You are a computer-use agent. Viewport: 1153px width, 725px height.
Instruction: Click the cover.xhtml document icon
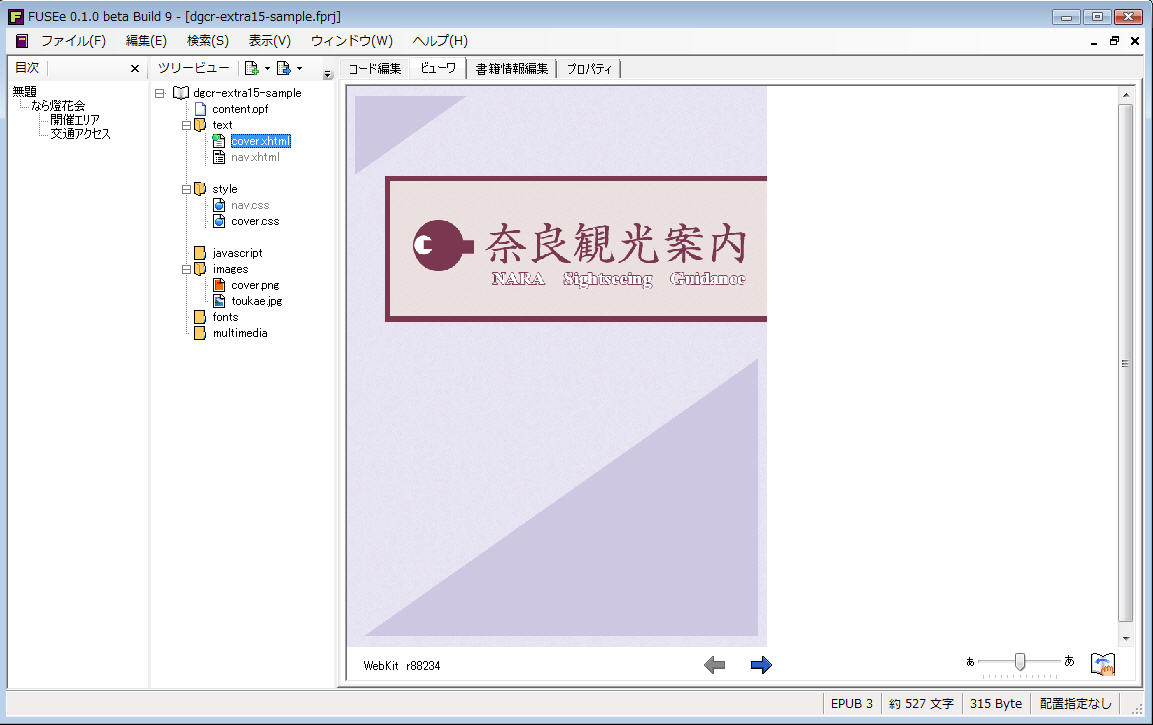click(218, 141)
